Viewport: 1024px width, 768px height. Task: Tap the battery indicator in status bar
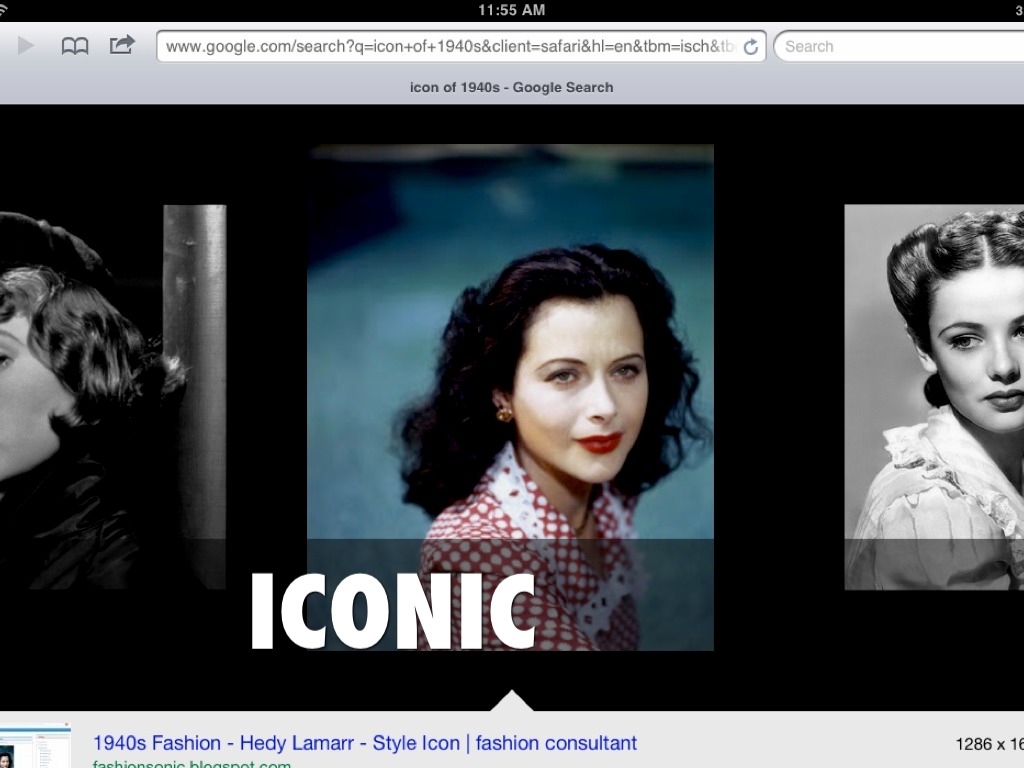coord(1018,10)
